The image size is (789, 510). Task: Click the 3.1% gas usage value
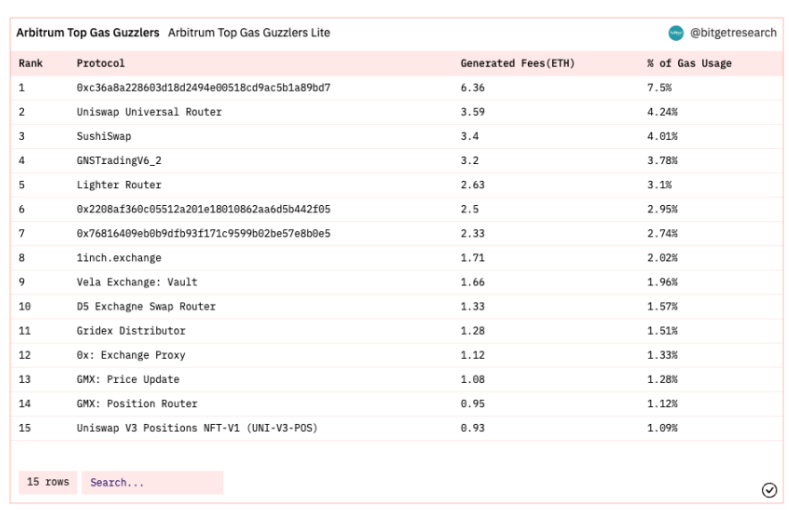point(659,185)
